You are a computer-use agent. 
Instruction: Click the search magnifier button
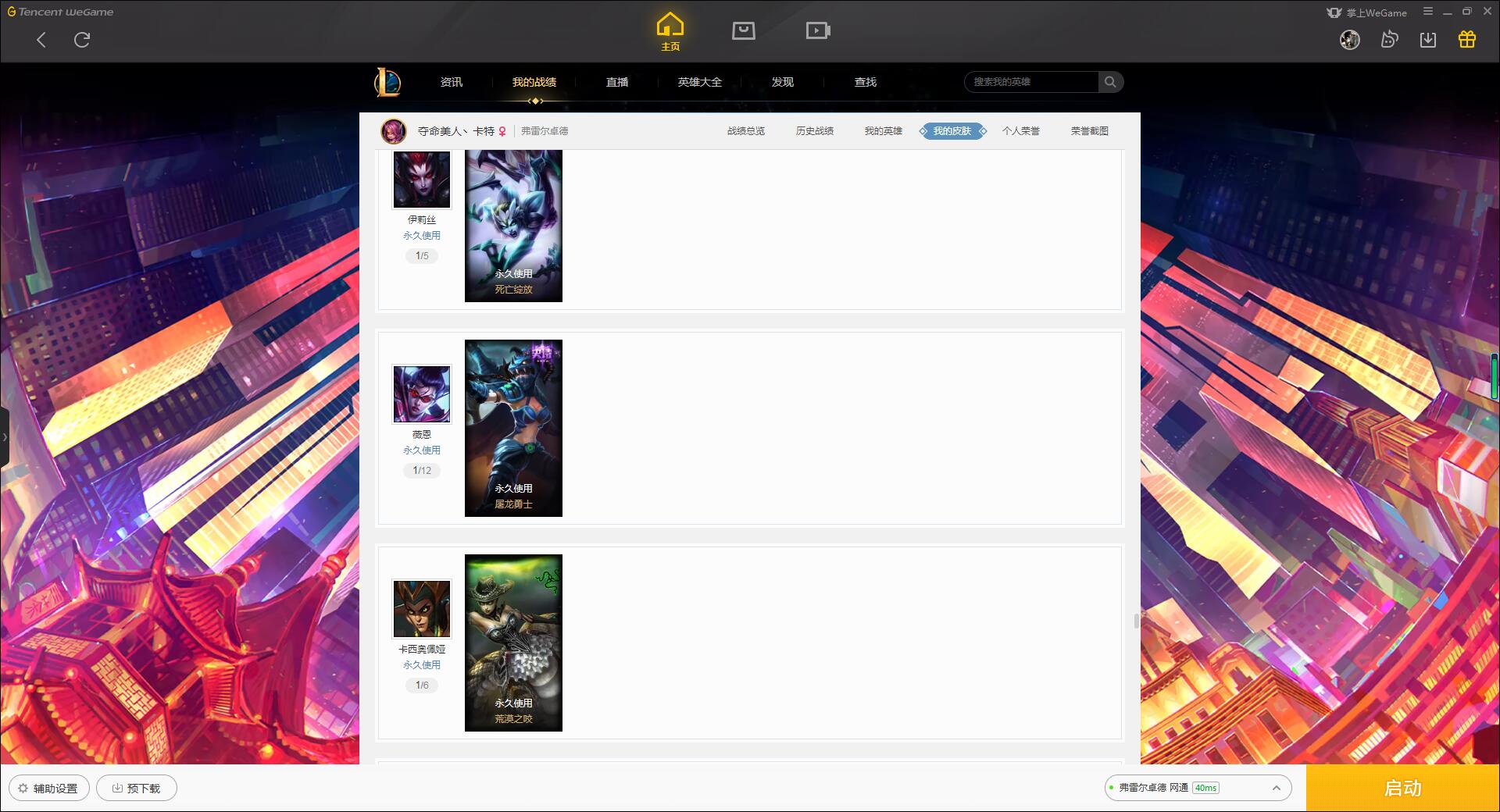point(1110,82)
